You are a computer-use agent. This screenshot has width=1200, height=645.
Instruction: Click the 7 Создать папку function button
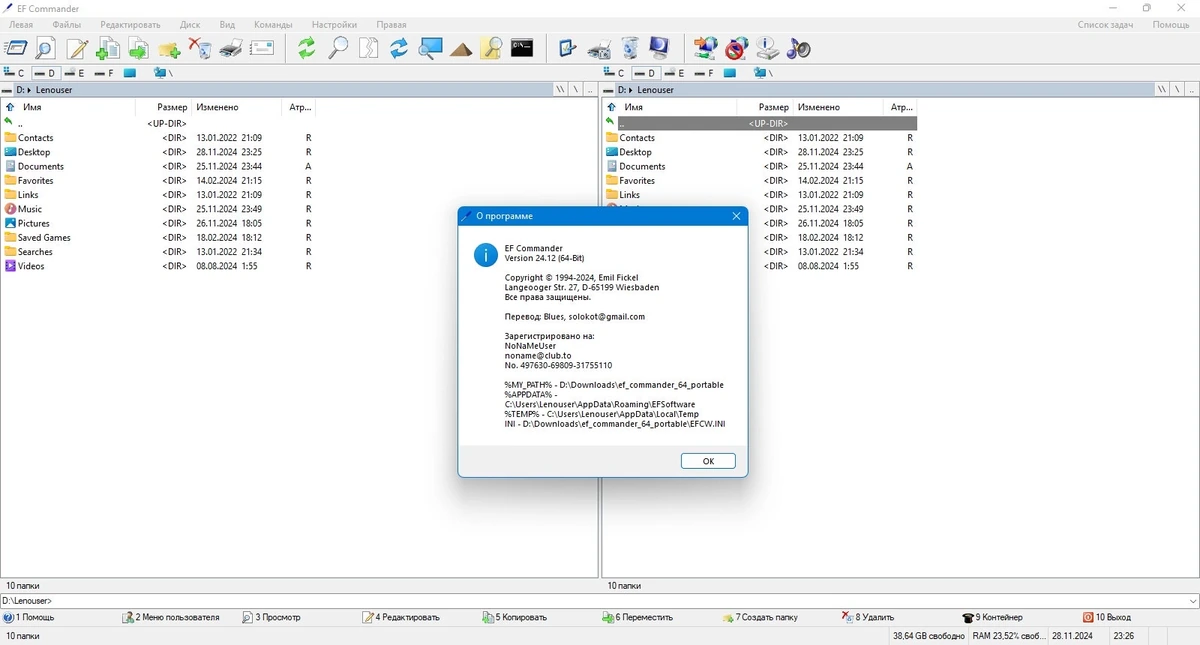760,617
